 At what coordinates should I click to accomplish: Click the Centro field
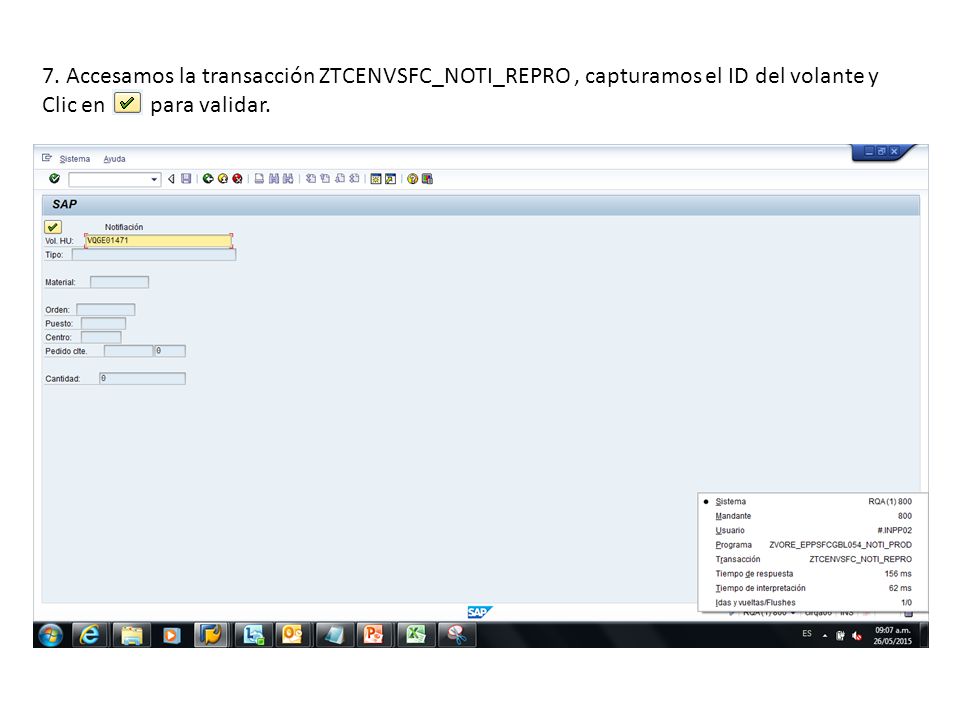coord(101,337)
